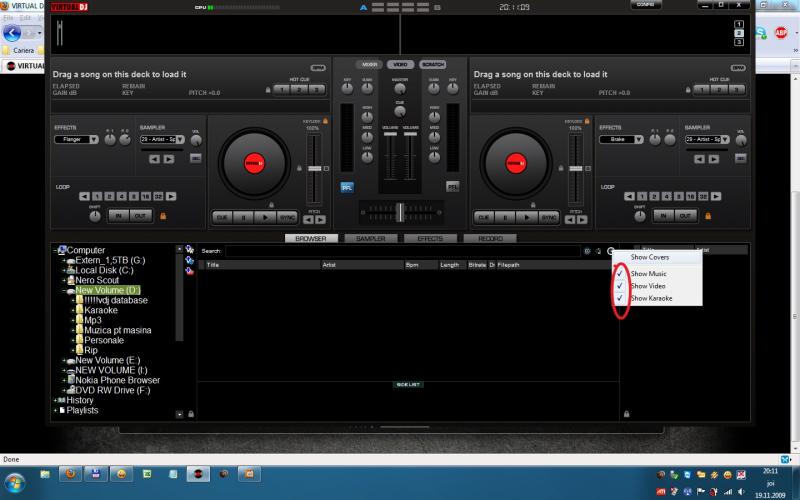Viewport: 800px width, 500px height.
Task: Click loop IN on the left deck
Action: [118, 215]
